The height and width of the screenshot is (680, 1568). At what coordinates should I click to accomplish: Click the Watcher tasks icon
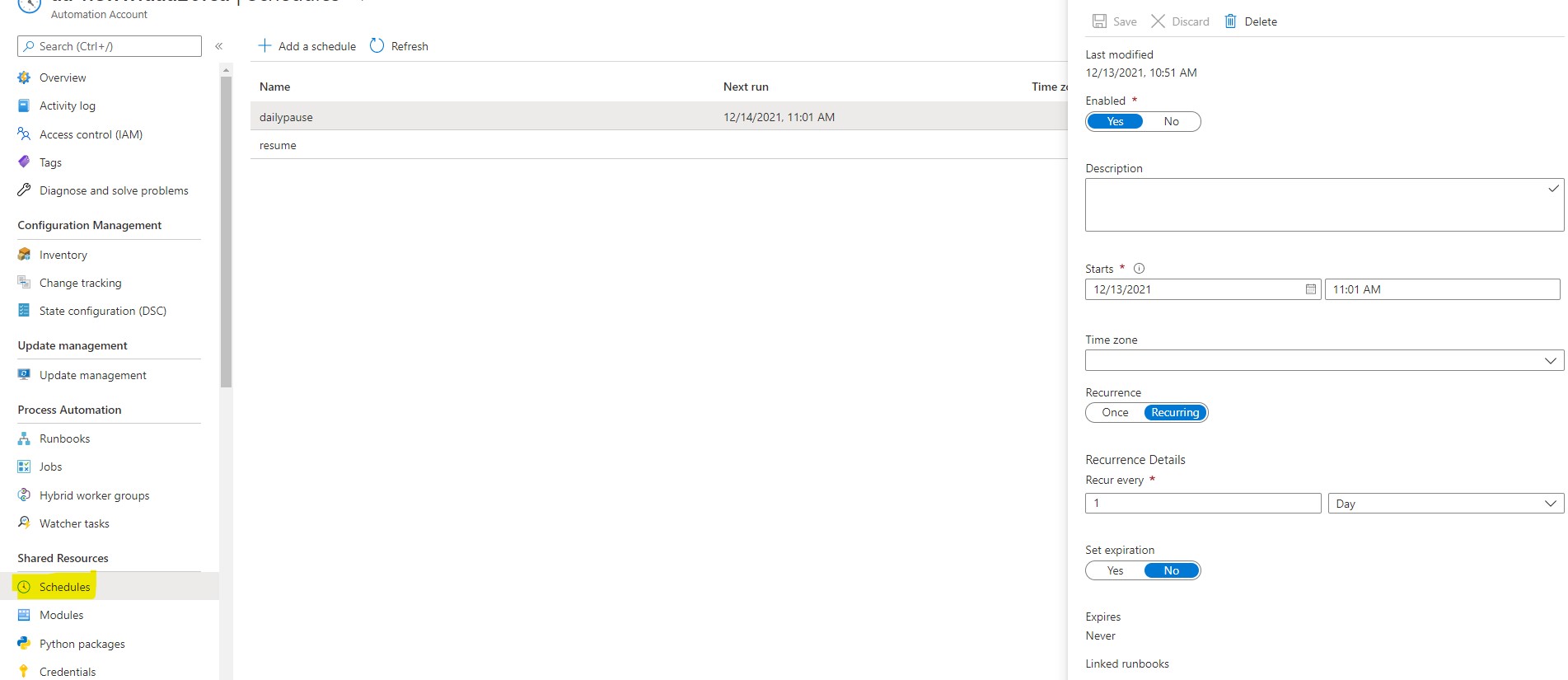(24, 523)
